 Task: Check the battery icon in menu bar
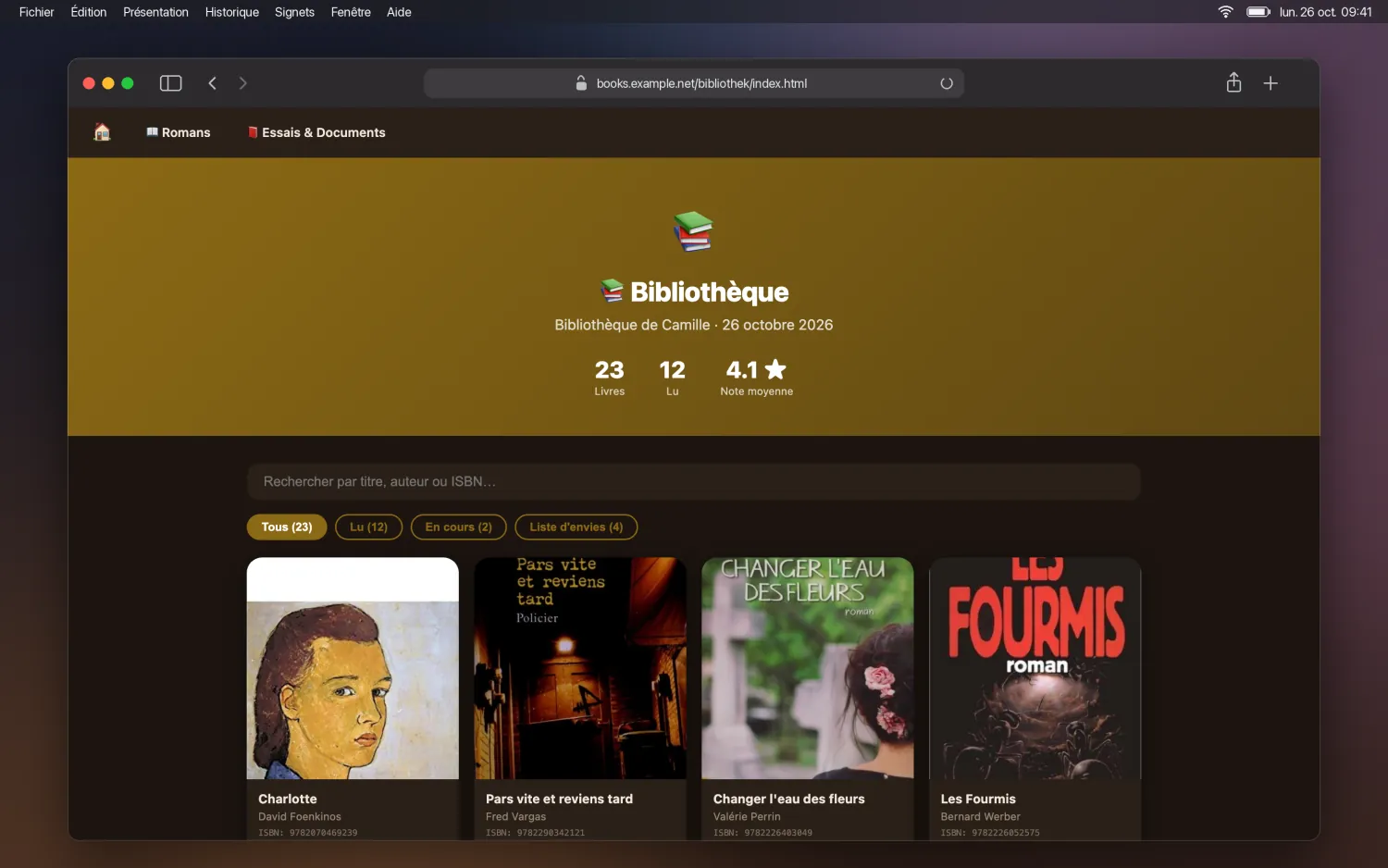[1258, 12]
